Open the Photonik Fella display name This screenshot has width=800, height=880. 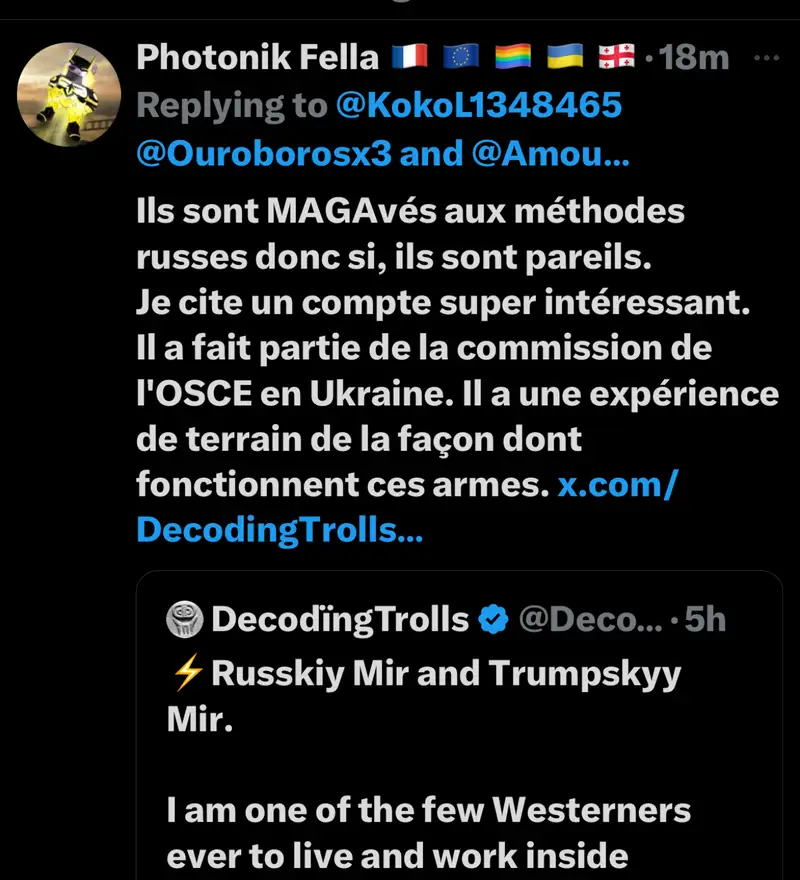(x=257, y=57)
